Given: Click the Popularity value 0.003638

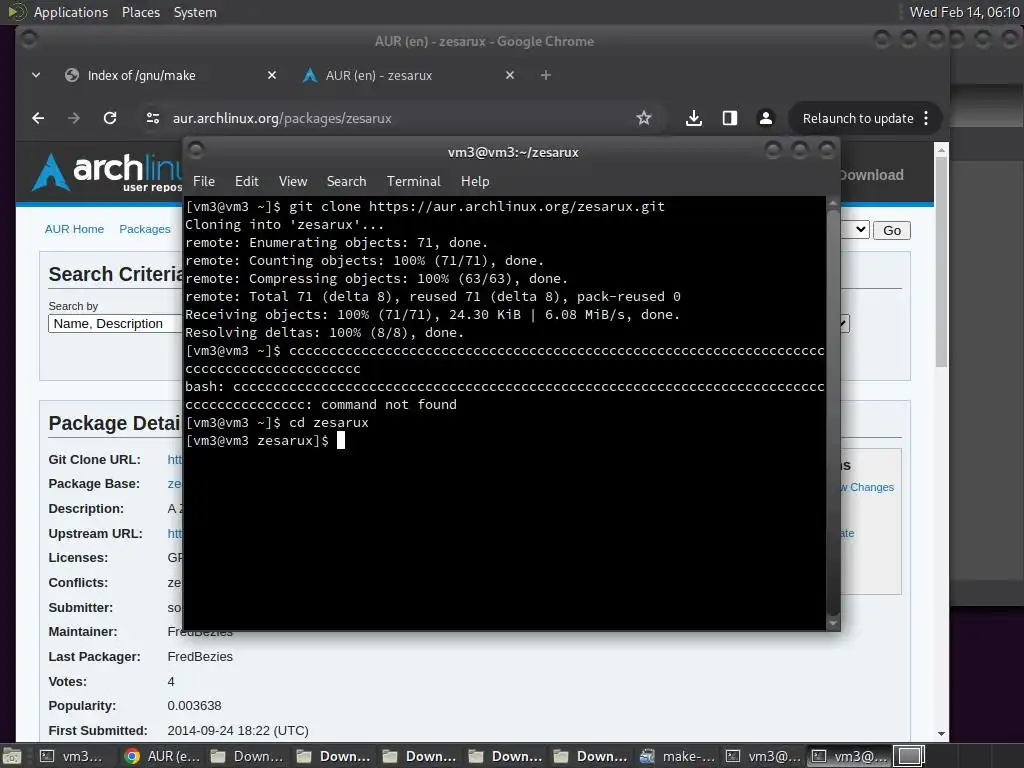Looking at the screenshot, I should 194,706.
